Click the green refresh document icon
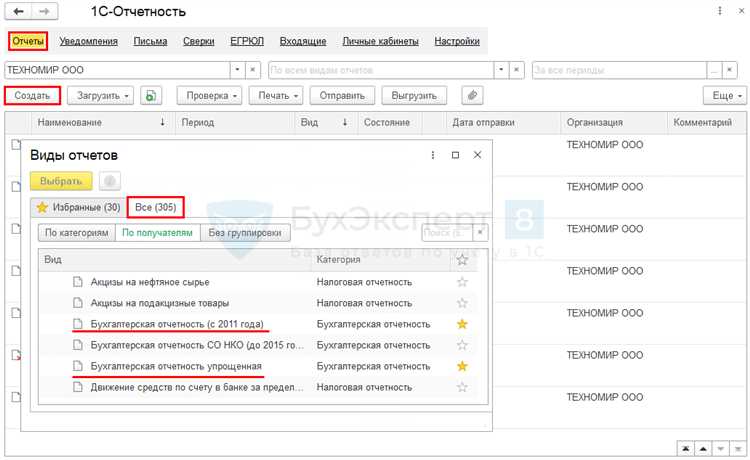Screen dimensions: 750x460 click(151, 96)
